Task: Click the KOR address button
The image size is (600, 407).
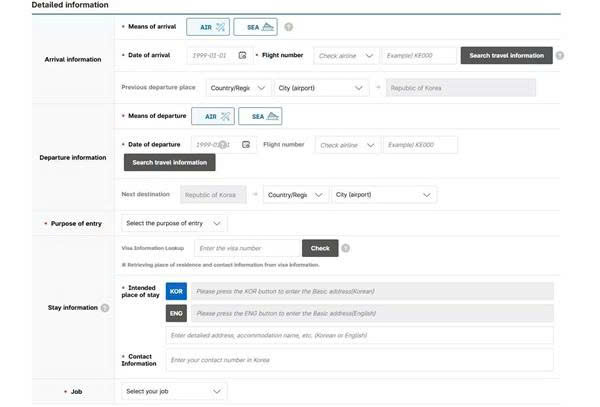Action: pos(176,291)
